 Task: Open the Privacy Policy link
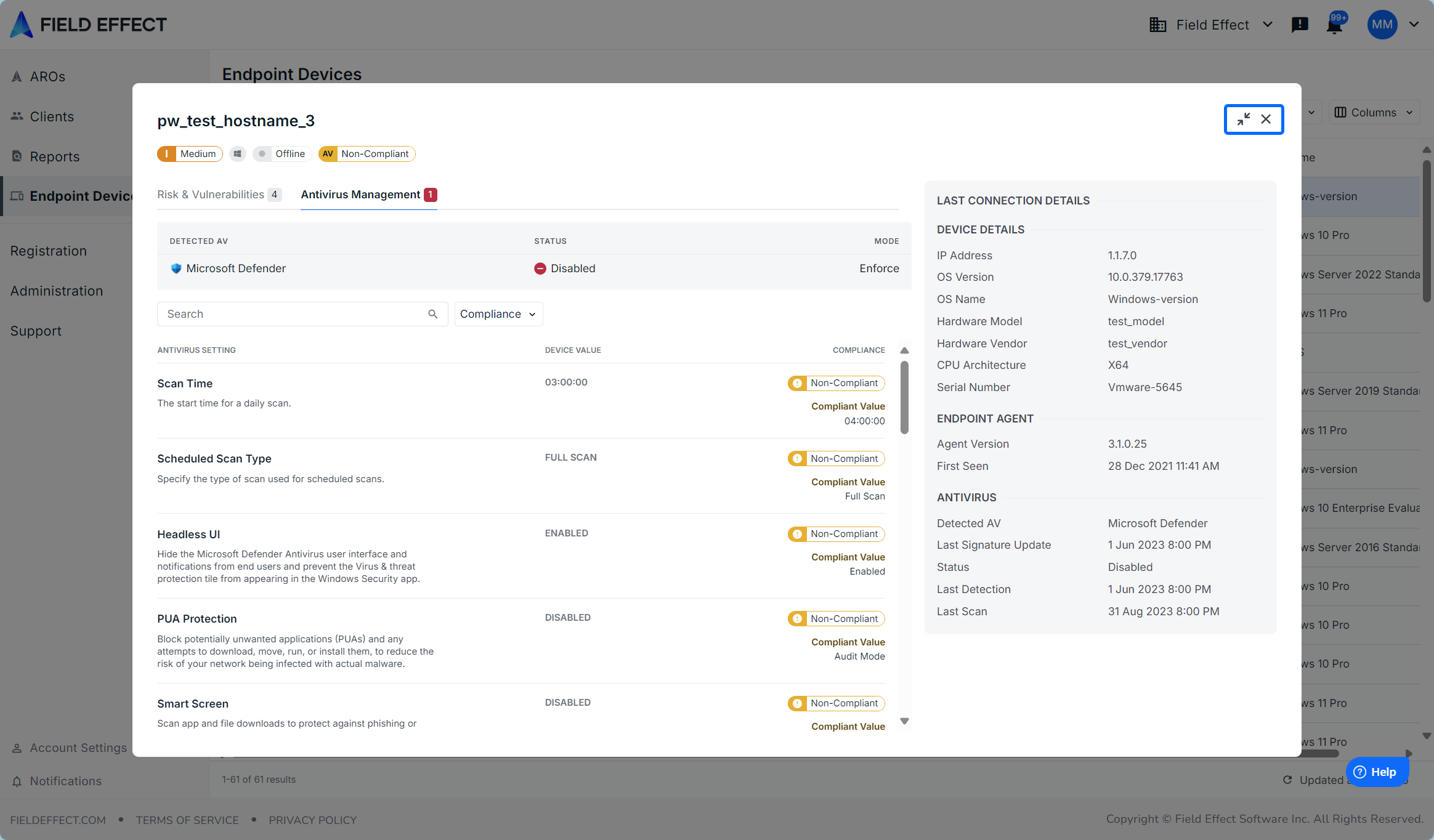point(312,820)
